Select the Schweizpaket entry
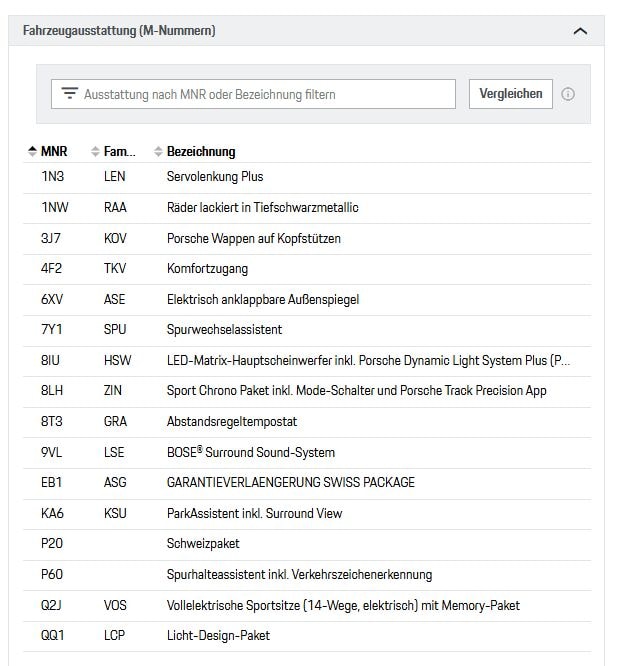The height and width of the screenshot is (666, 628). click(x=203, y=544)
